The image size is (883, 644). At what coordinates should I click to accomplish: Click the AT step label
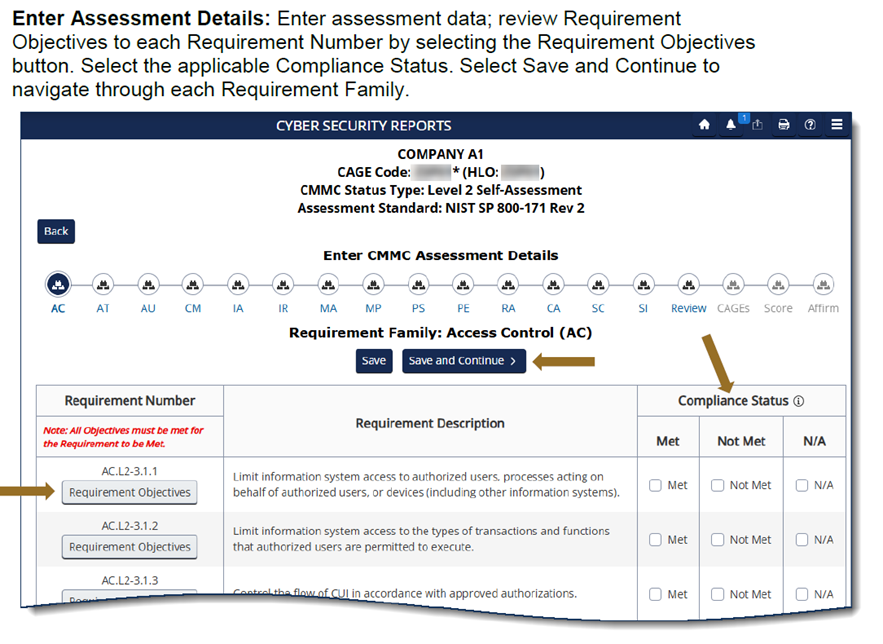click(102, 308)
